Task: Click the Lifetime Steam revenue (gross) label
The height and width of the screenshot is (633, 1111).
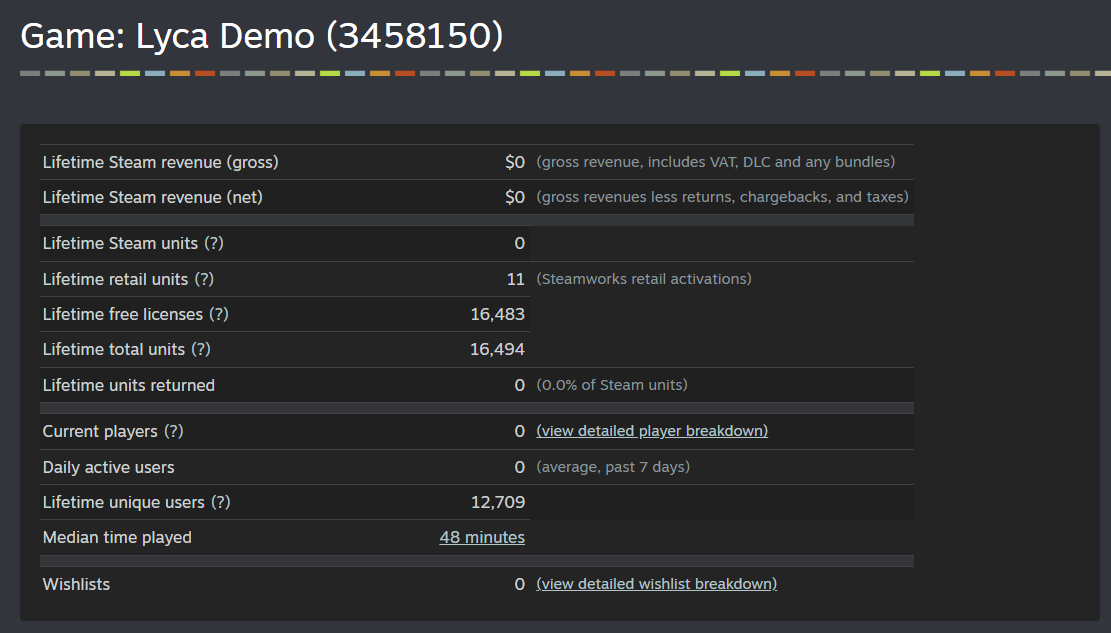Action: point(161,162)
